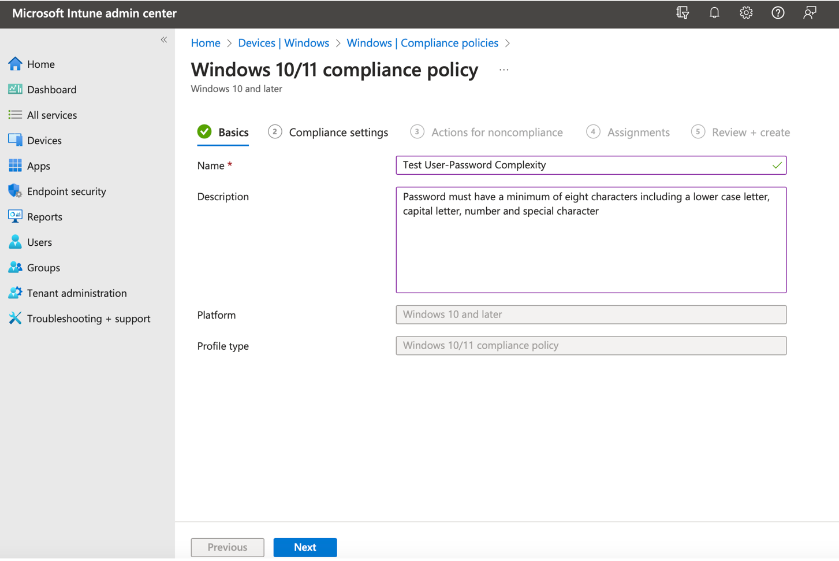839x561 pixels.
Task: Click the Tenant administration icon
Action: 15,293
